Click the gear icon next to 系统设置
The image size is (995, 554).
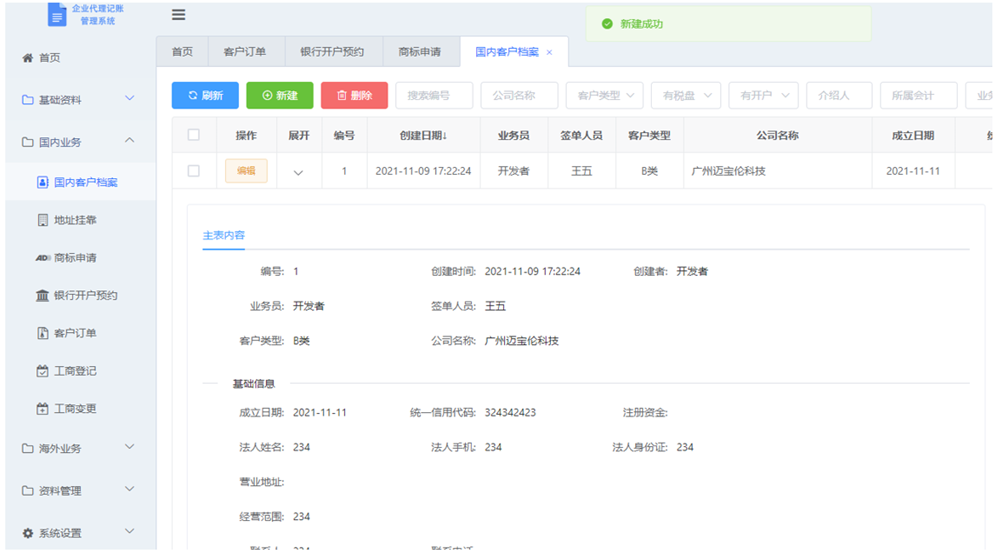tap(27, 533)
